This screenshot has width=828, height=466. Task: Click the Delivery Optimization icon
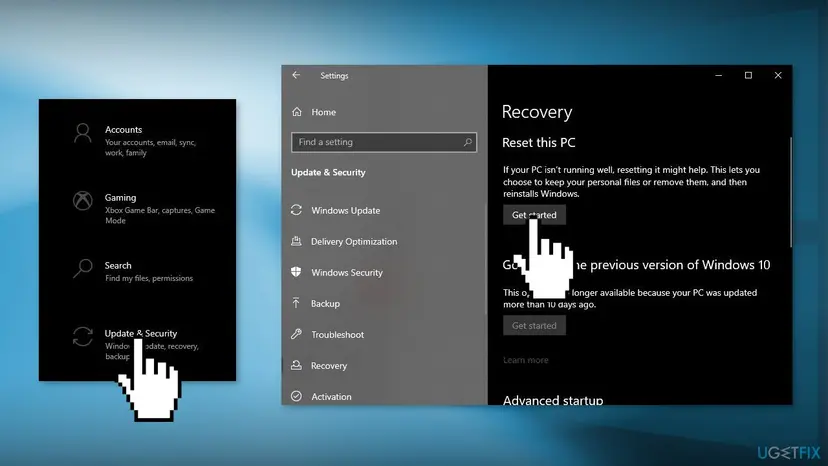pyautogui.click(x=296, y=241)
